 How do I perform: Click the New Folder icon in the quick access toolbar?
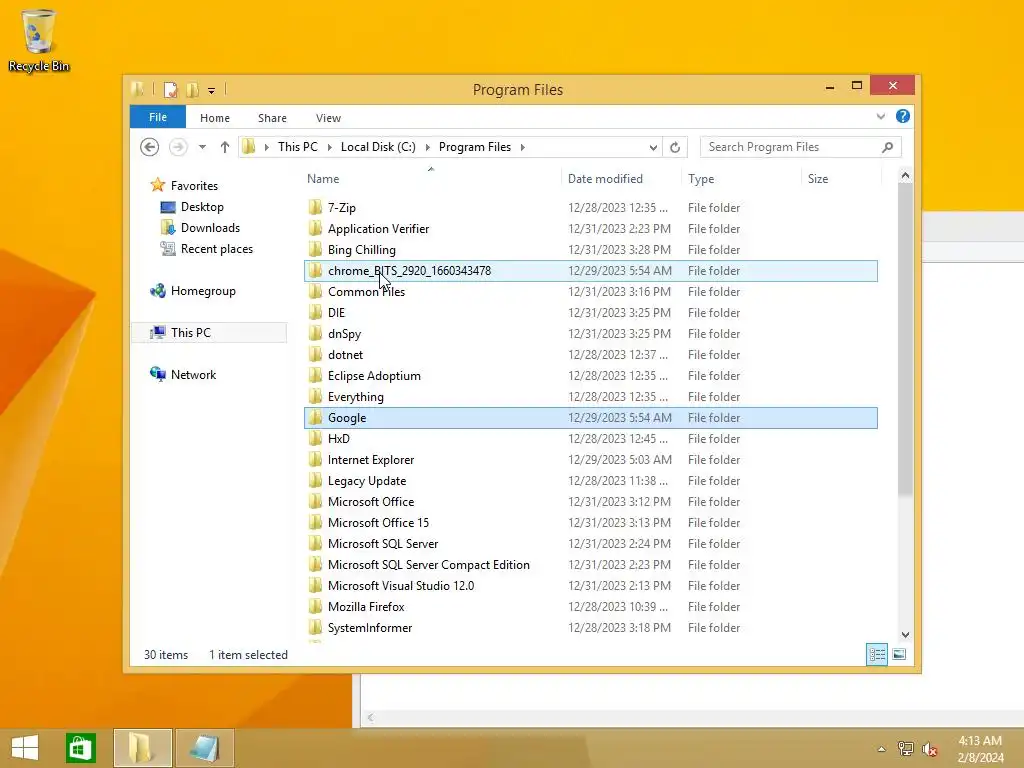tap(192, 90)
